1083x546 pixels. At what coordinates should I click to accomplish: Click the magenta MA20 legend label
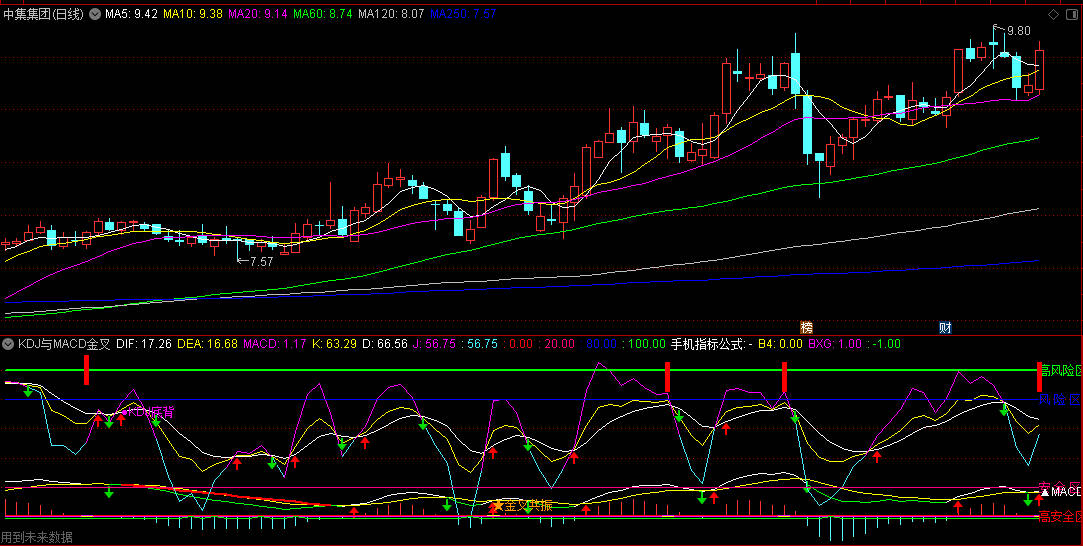[258, 15]
